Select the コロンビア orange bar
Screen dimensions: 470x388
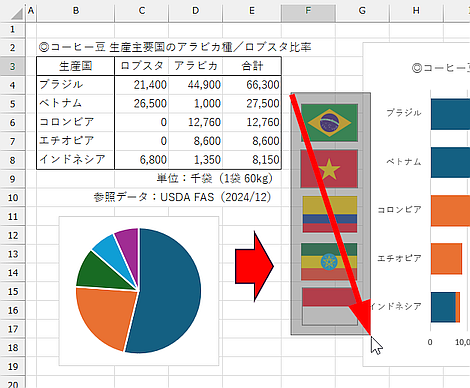pos(450,211)
